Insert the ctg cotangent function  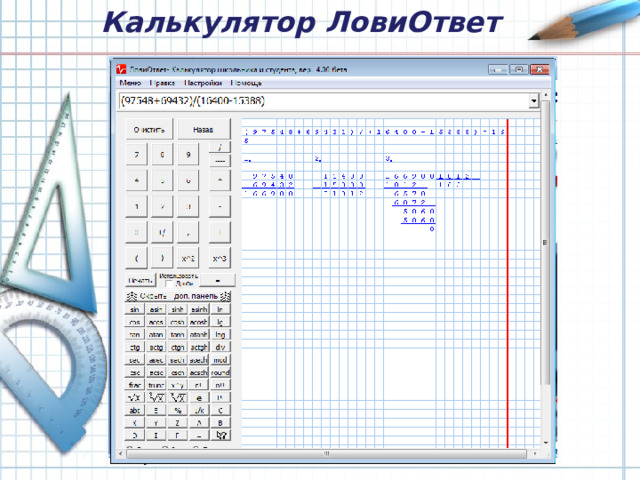click(x=135, y=347)
